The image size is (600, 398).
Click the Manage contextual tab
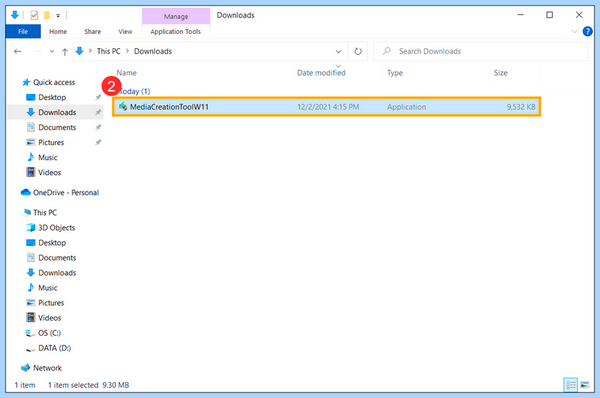tap(176, 16)
